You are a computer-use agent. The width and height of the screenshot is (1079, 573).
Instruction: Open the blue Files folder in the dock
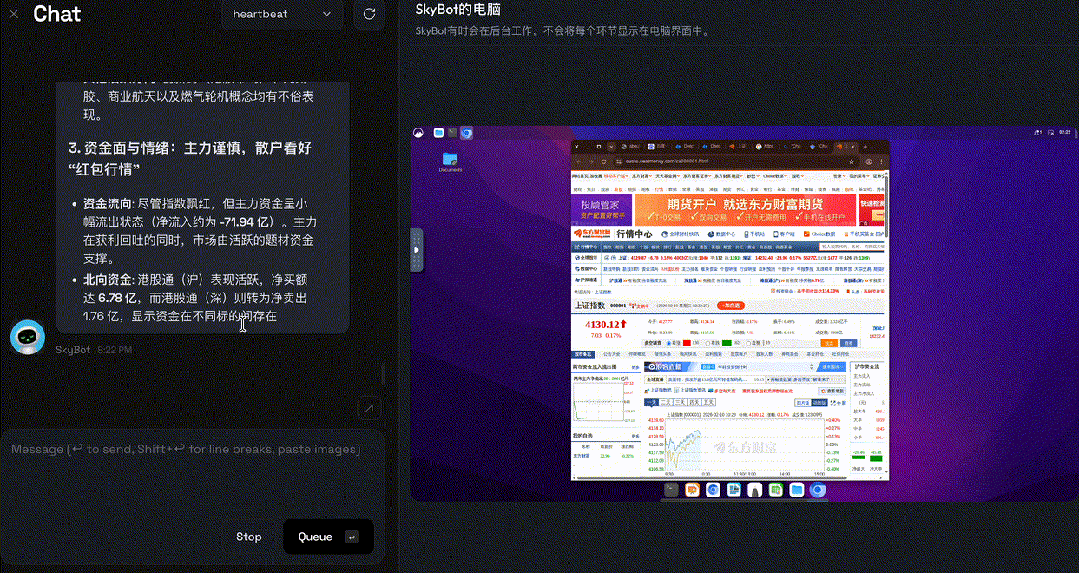pos(797,490)
